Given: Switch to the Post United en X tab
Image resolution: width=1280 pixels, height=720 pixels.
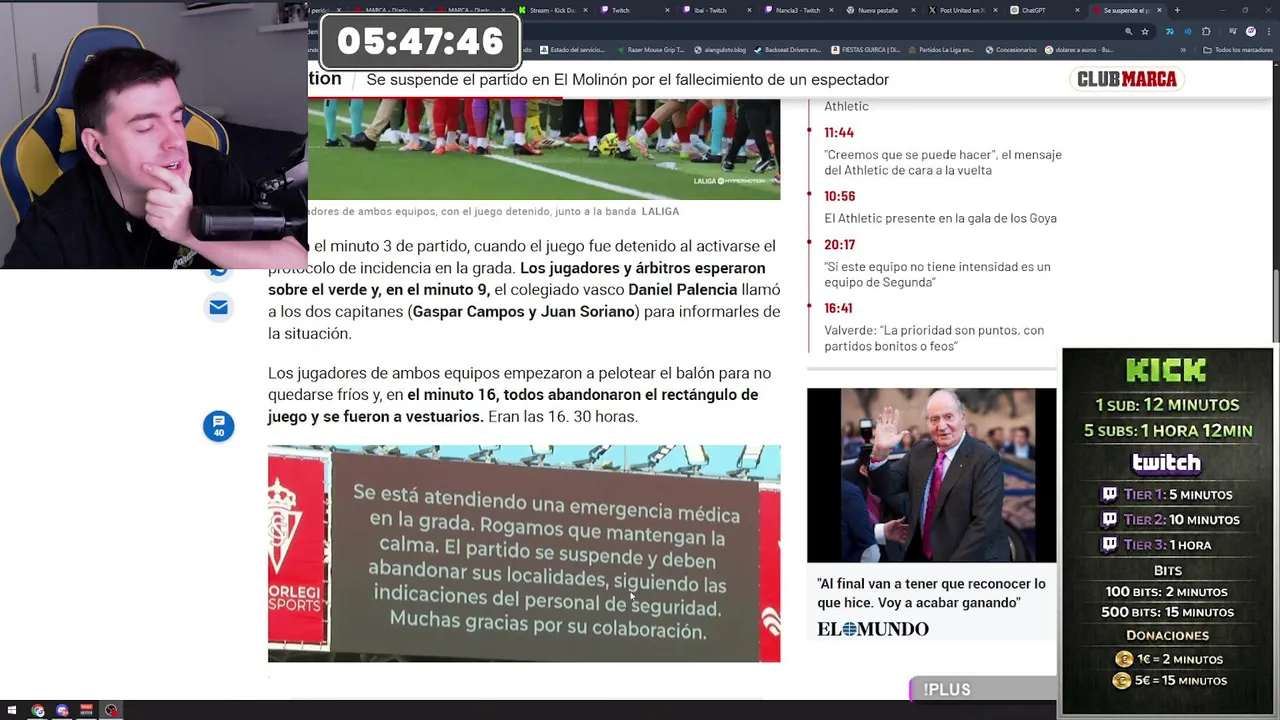Looking at the screenshot, I should pos(960,10).
